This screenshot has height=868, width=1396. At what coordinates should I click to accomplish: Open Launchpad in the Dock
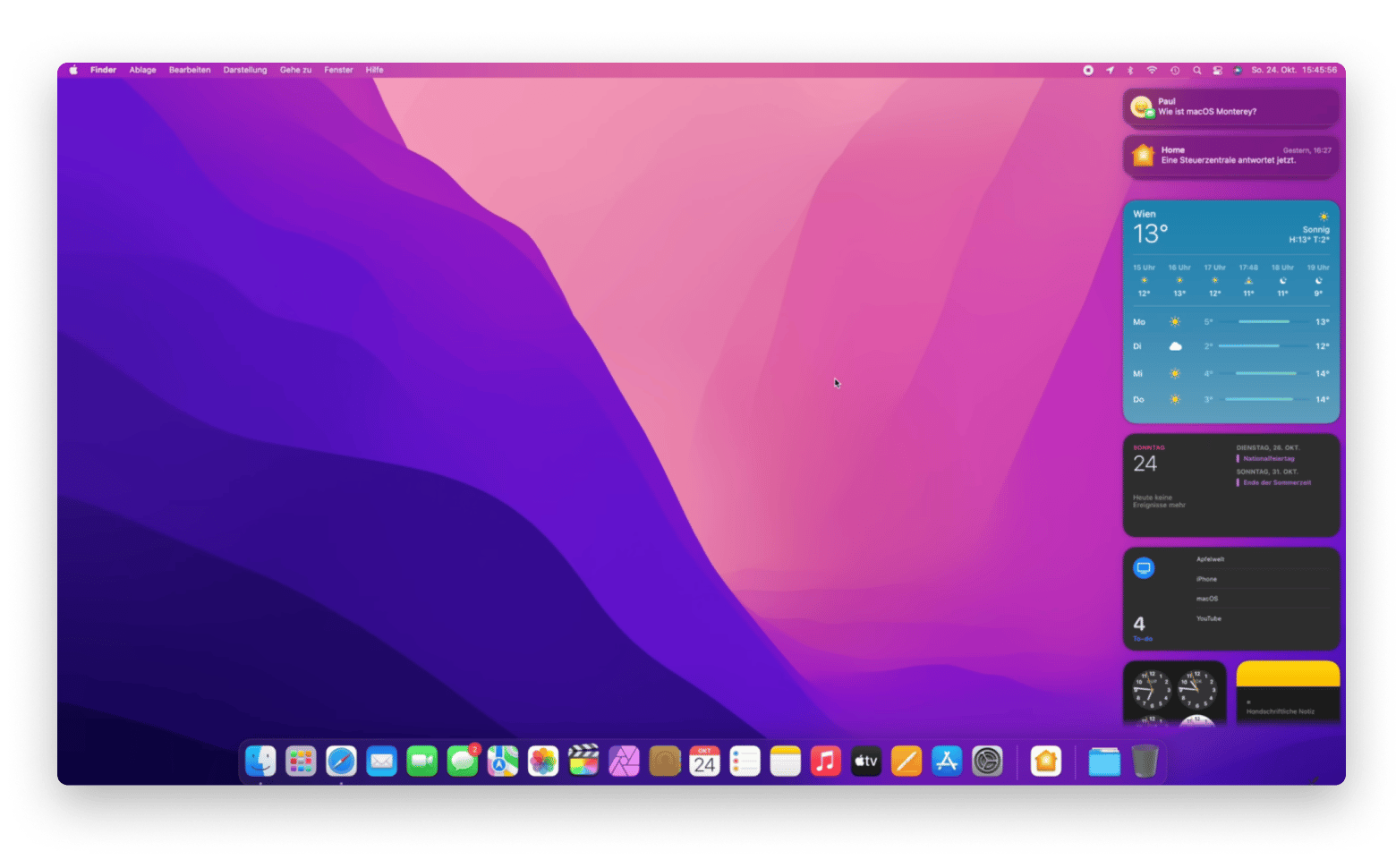pos(301,762)
